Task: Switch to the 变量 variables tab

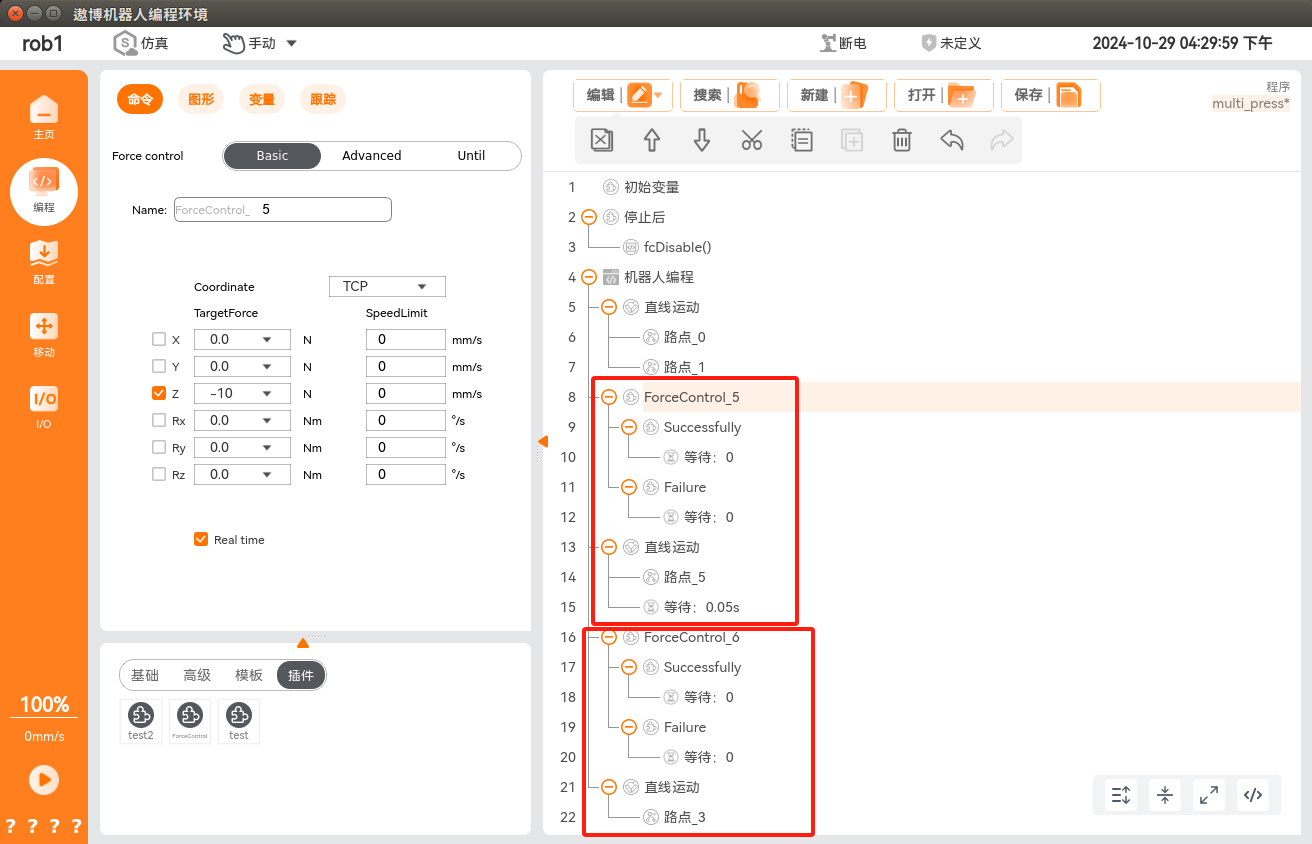Action: pos(262,99)
